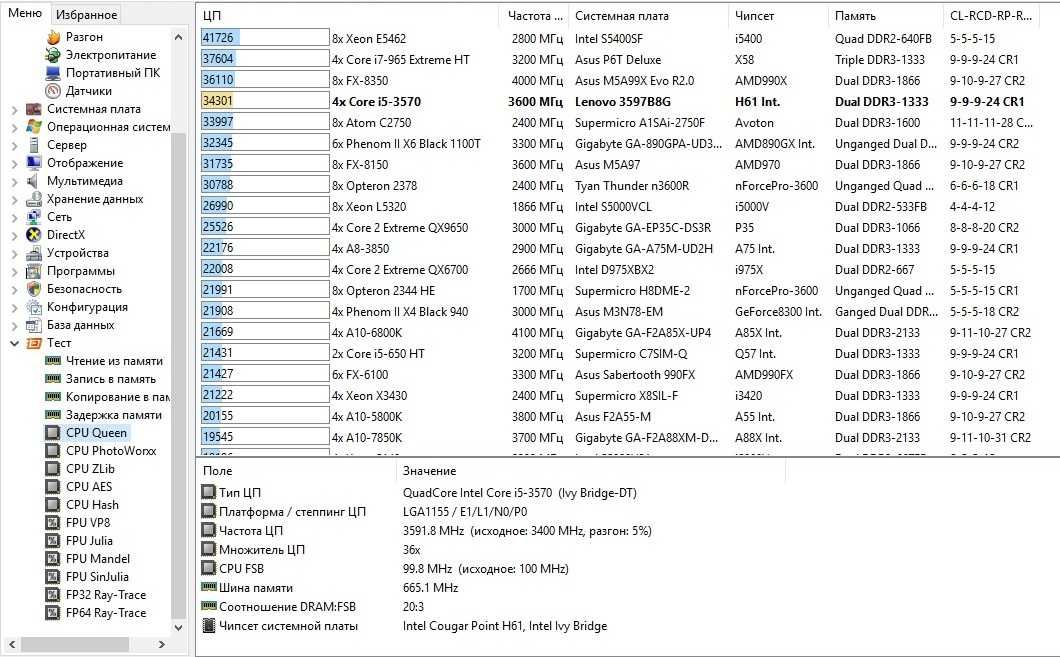
Task: Select the CPU PhotoWorxx test
Action: [x=111, y=451]
